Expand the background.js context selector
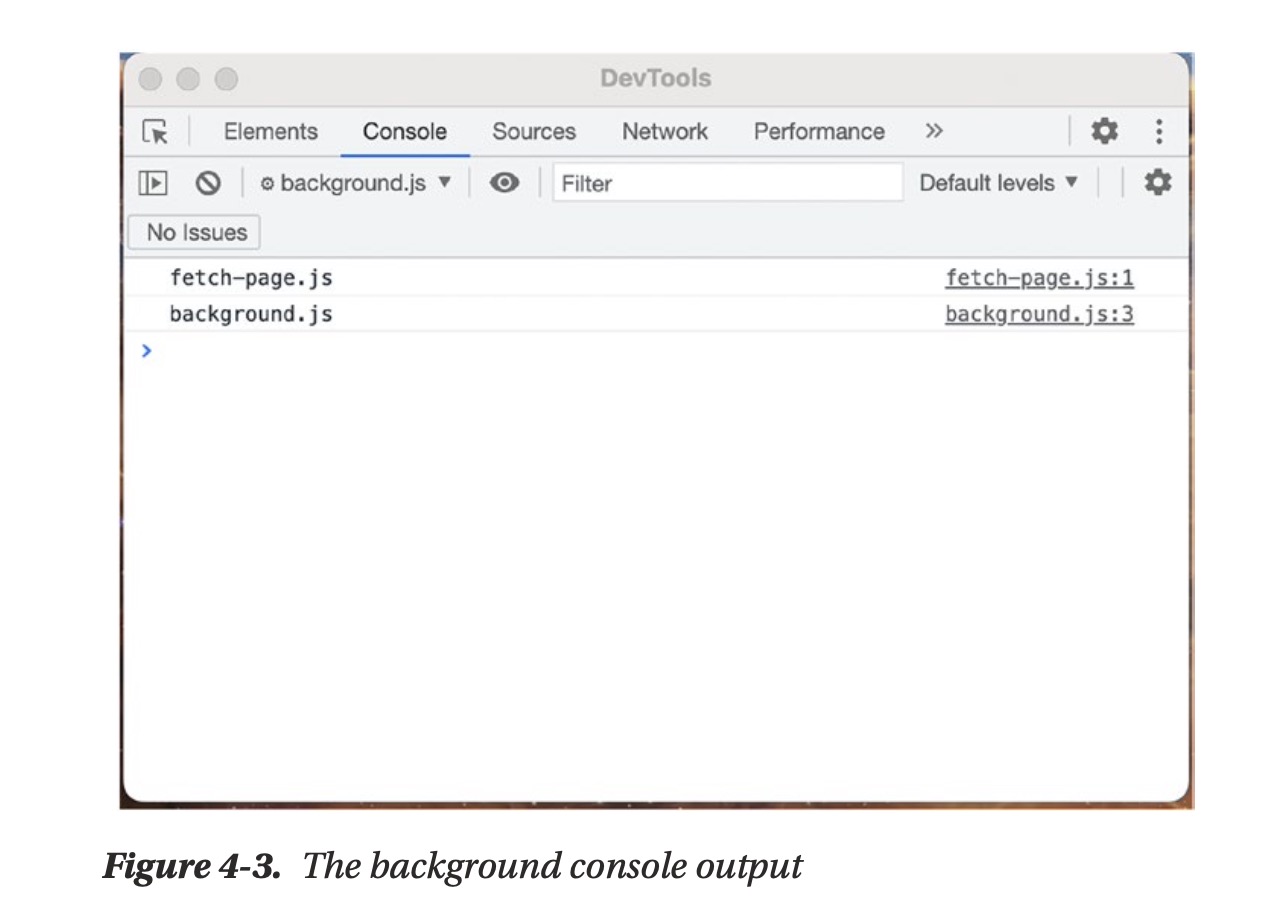This screenshot has height=910, width=1274. (356, 183)
